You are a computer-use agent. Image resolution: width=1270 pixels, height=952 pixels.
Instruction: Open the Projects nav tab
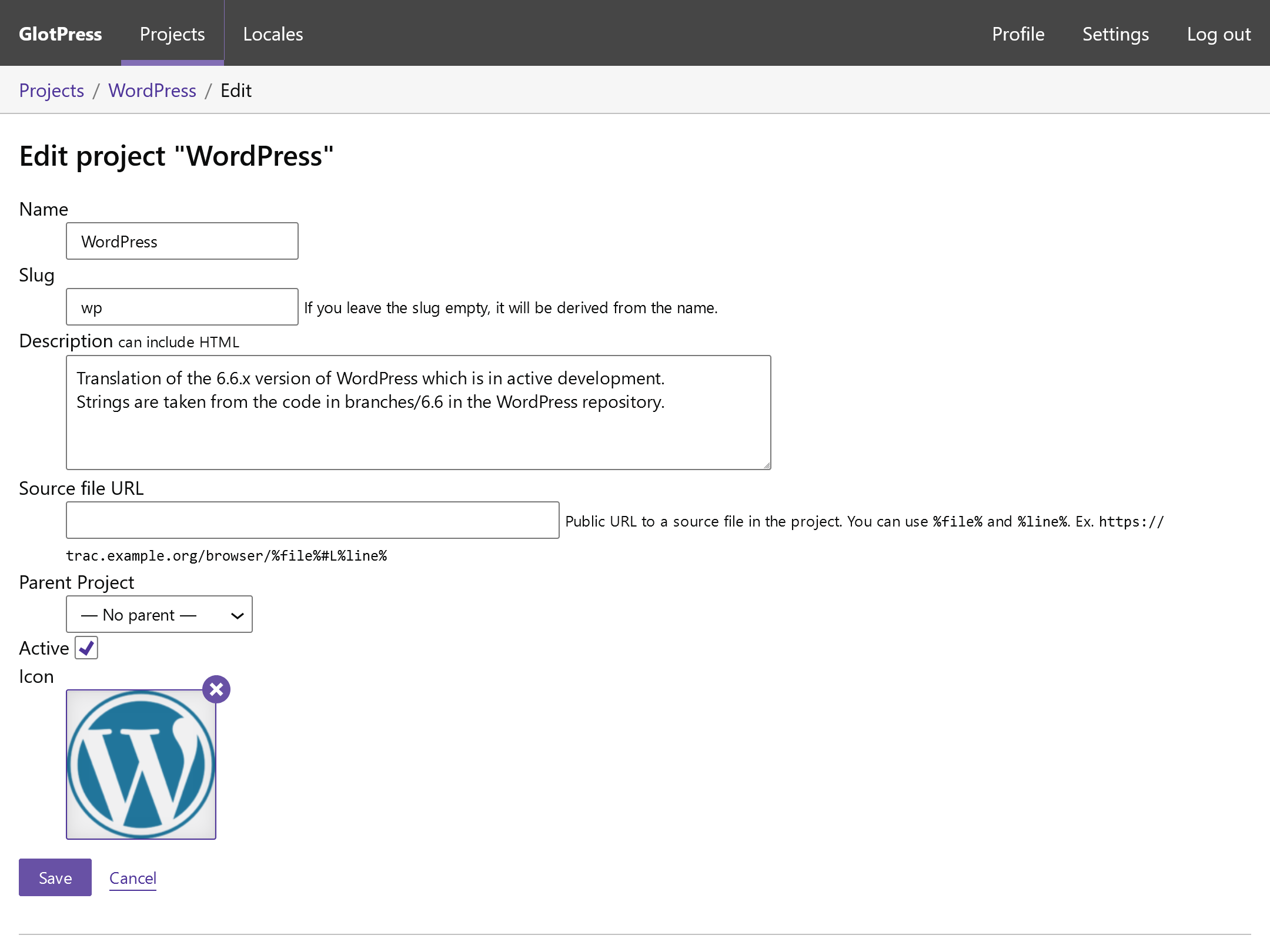point(172,34)
